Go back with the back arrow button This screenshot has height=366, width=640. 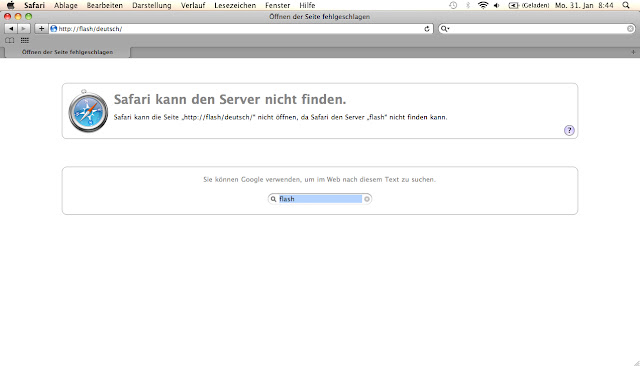coord(11,29)
